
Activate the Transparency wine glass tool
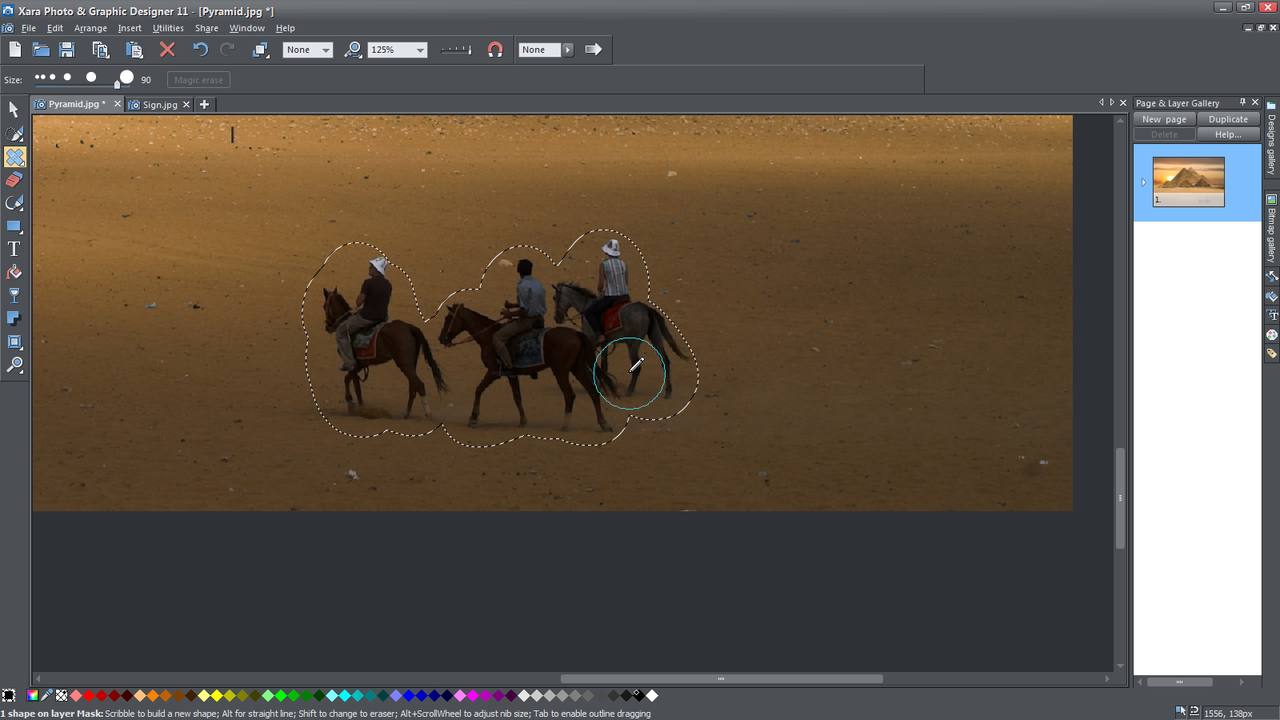click(x=14, y=296)
